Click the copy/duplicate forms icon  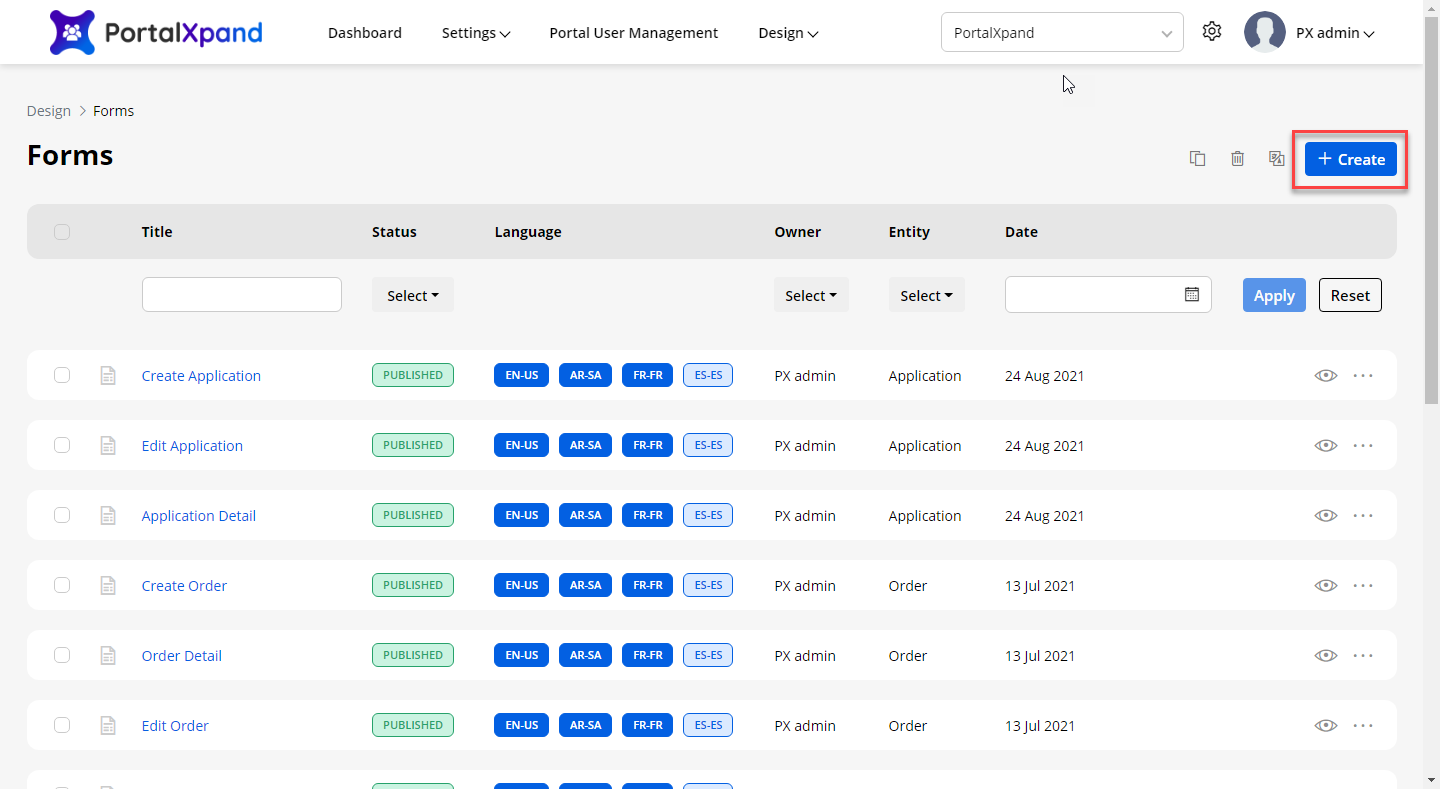coord(1197,159)
